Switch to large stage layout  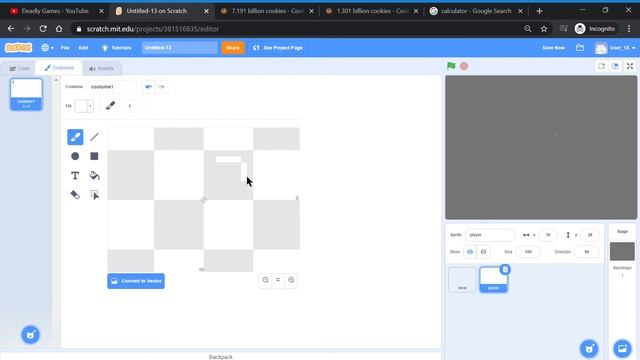click(x=615, y=66)
